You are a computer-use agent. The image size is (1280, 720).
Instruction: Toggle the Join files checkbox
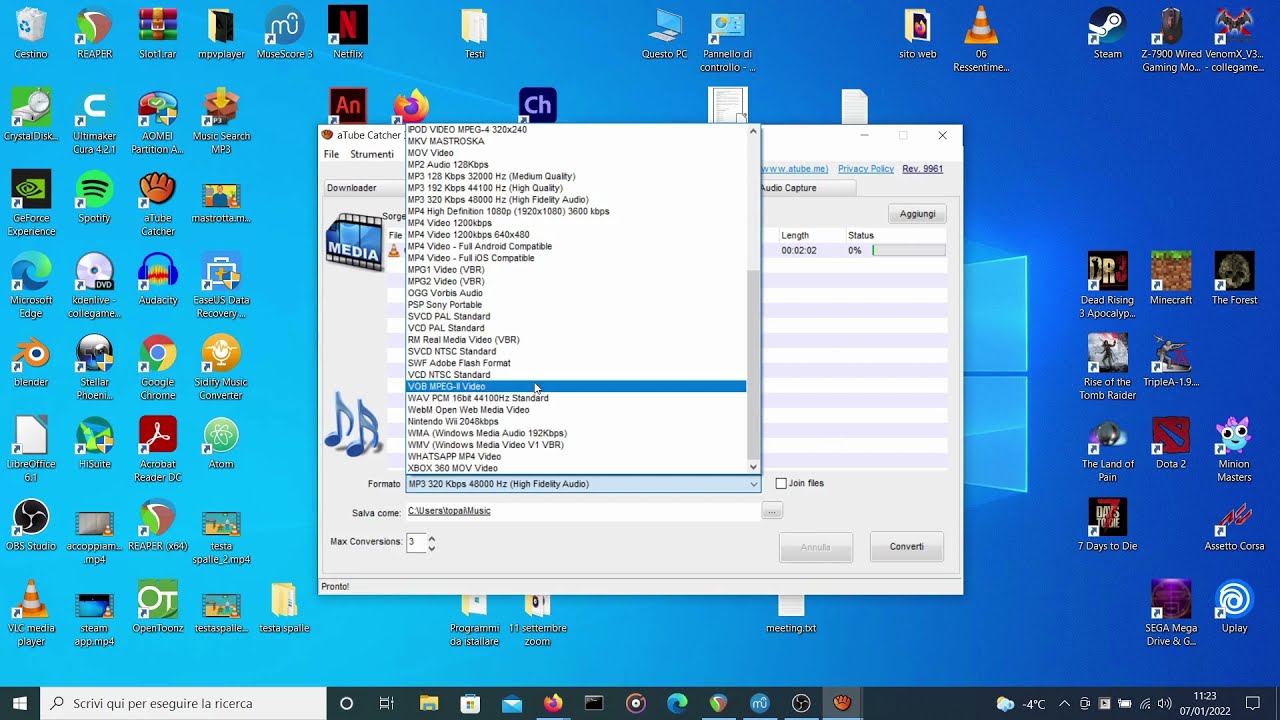tap(781, 484)
